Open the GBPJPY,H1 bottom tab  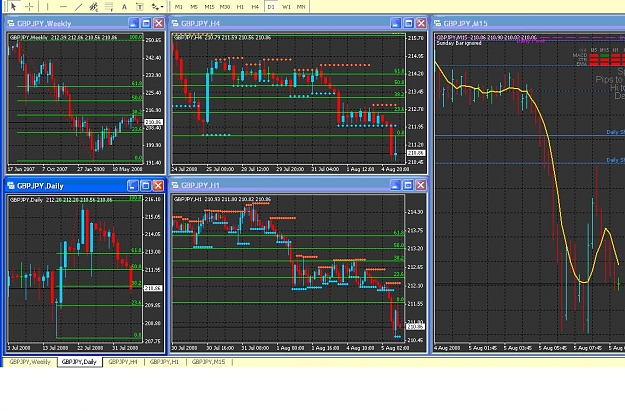tap(164, 362)
